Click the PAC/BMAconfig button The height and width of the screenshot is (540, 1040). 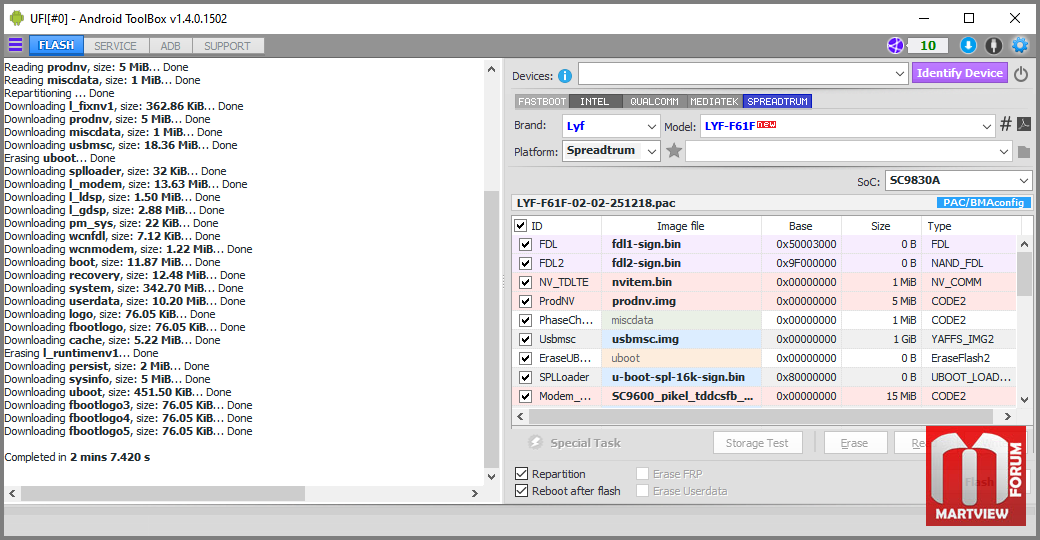pyautogui.click(x=984, y=202)
